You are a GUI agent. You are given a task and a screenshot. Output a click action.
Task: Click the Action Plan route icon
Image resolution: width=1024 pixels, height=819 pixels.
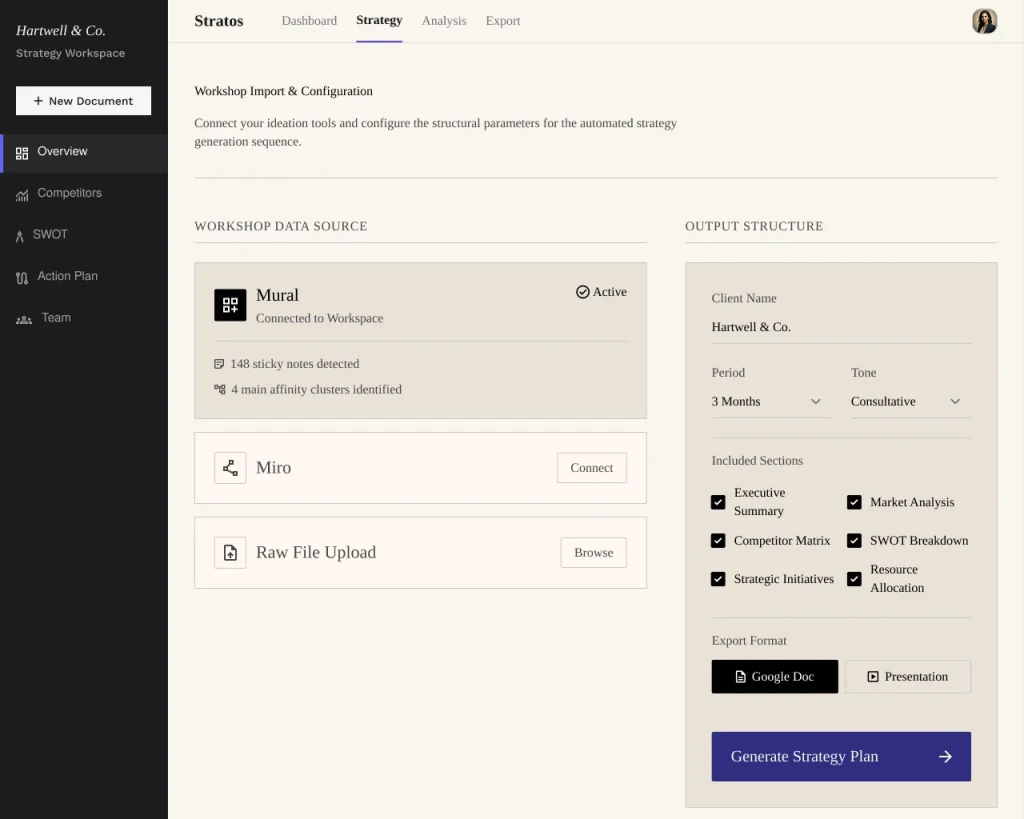click(x=22, y=278)
